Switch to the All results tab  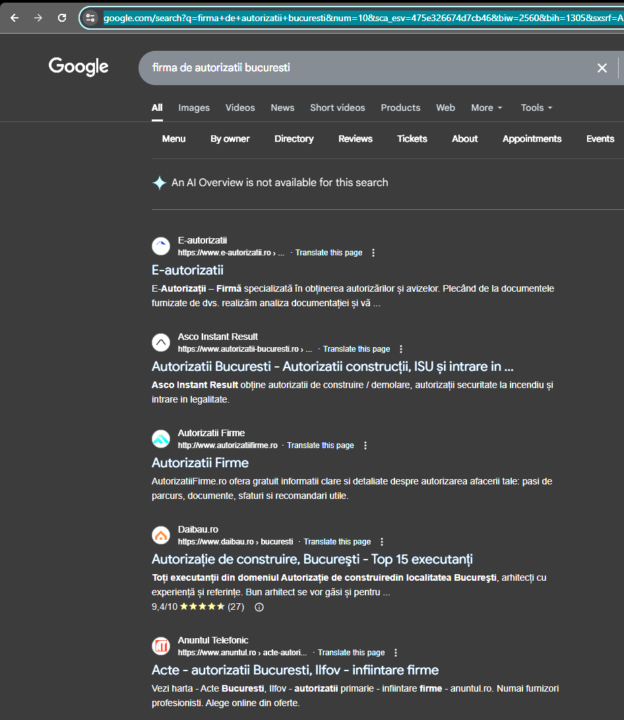coord(157,108)
